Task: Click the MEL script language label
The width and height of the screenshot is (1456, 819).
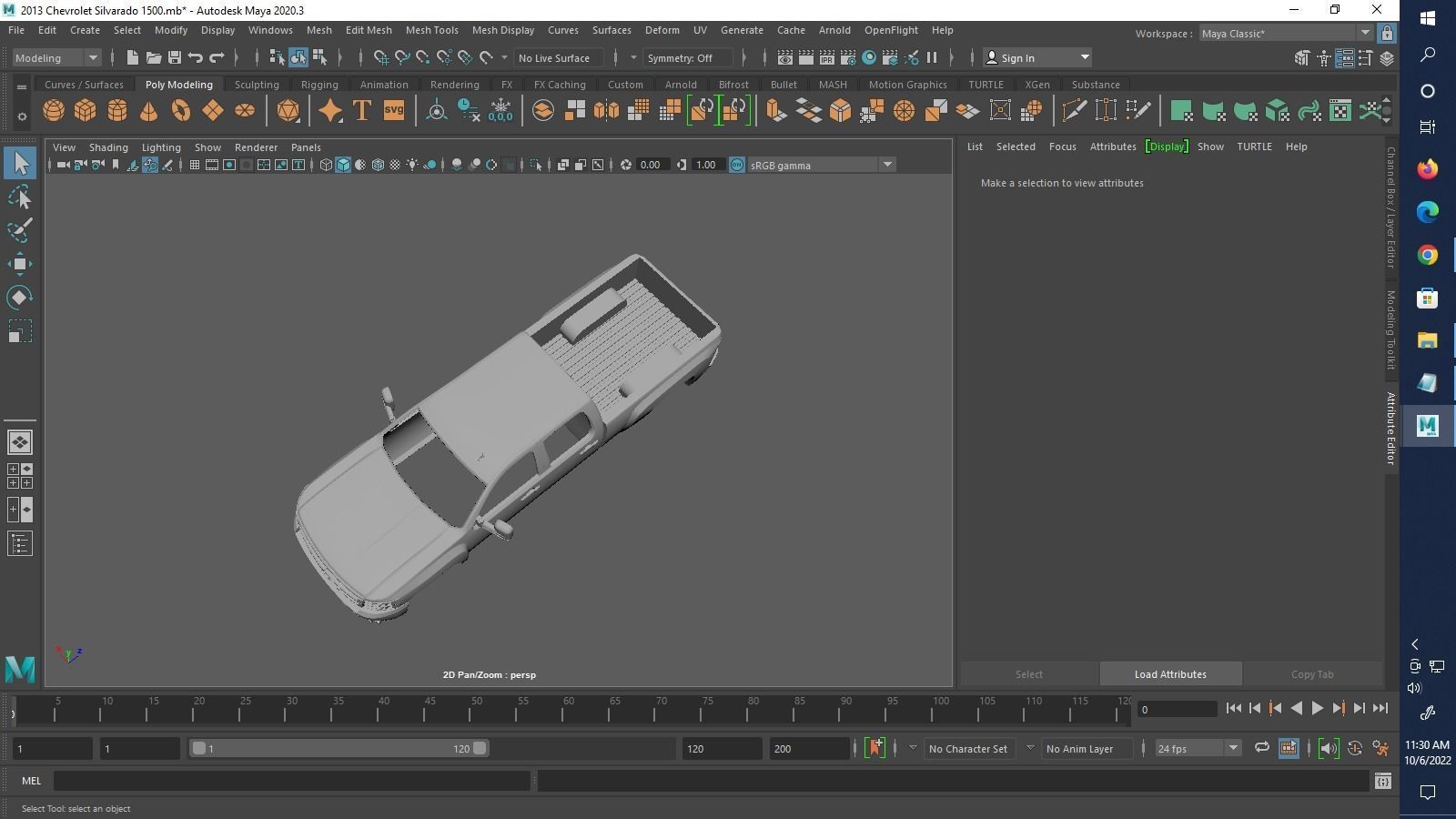Action: click(x=31, y=781)
